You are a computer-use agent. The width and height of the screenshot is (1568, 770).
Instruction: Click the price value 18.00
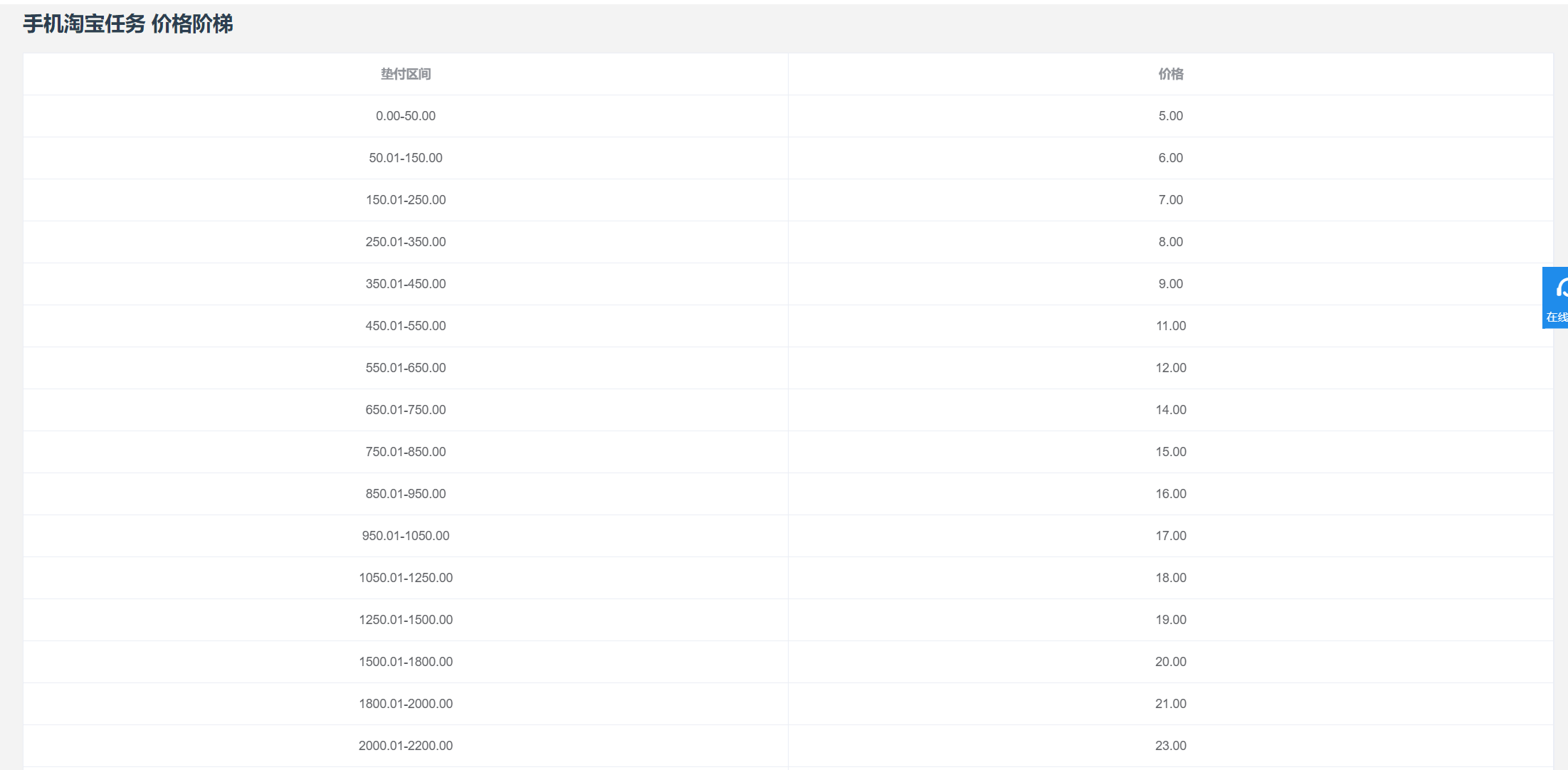1171,578
